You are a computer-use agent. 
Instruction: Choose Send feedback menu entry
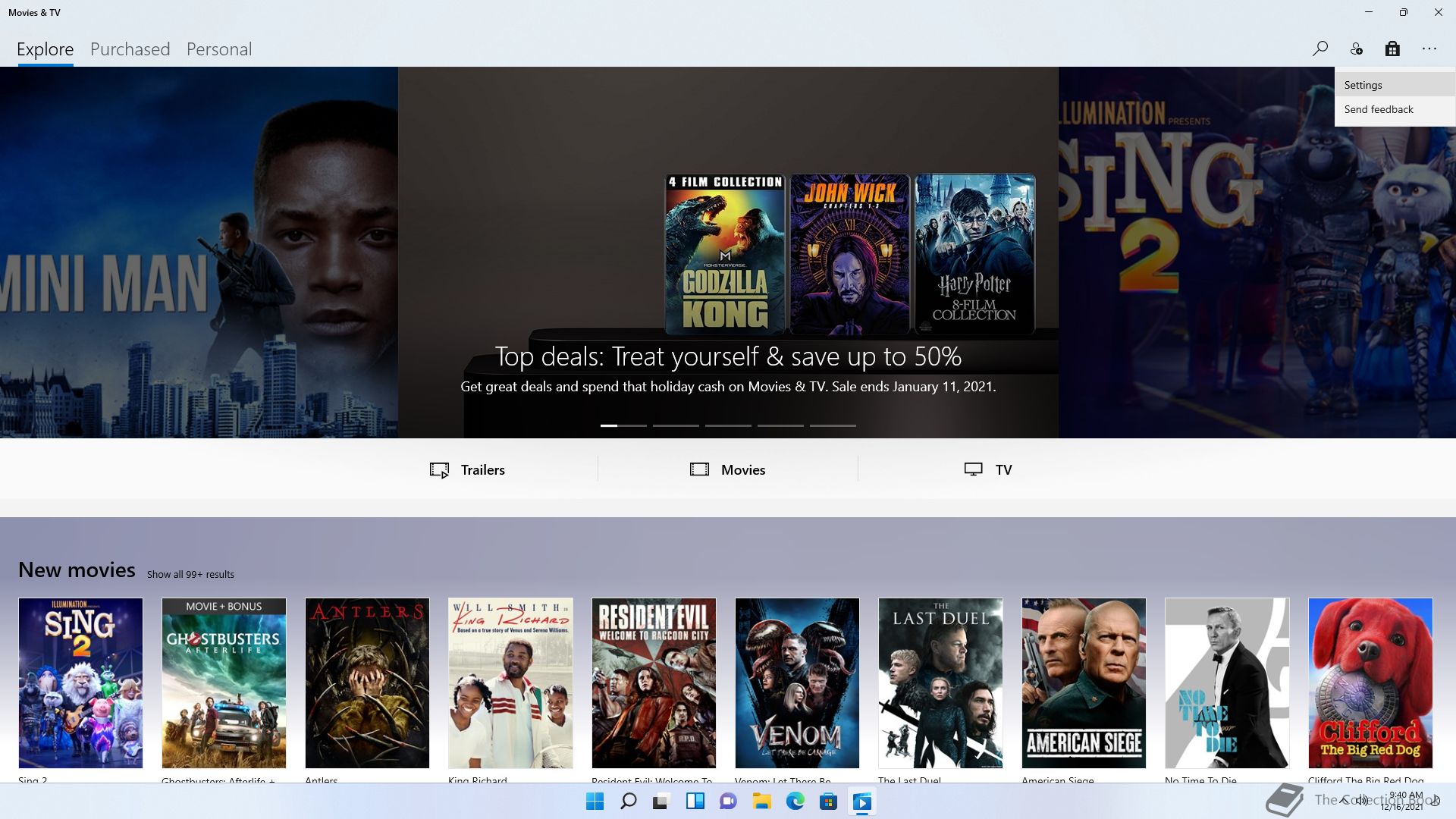pos(1395,109)
